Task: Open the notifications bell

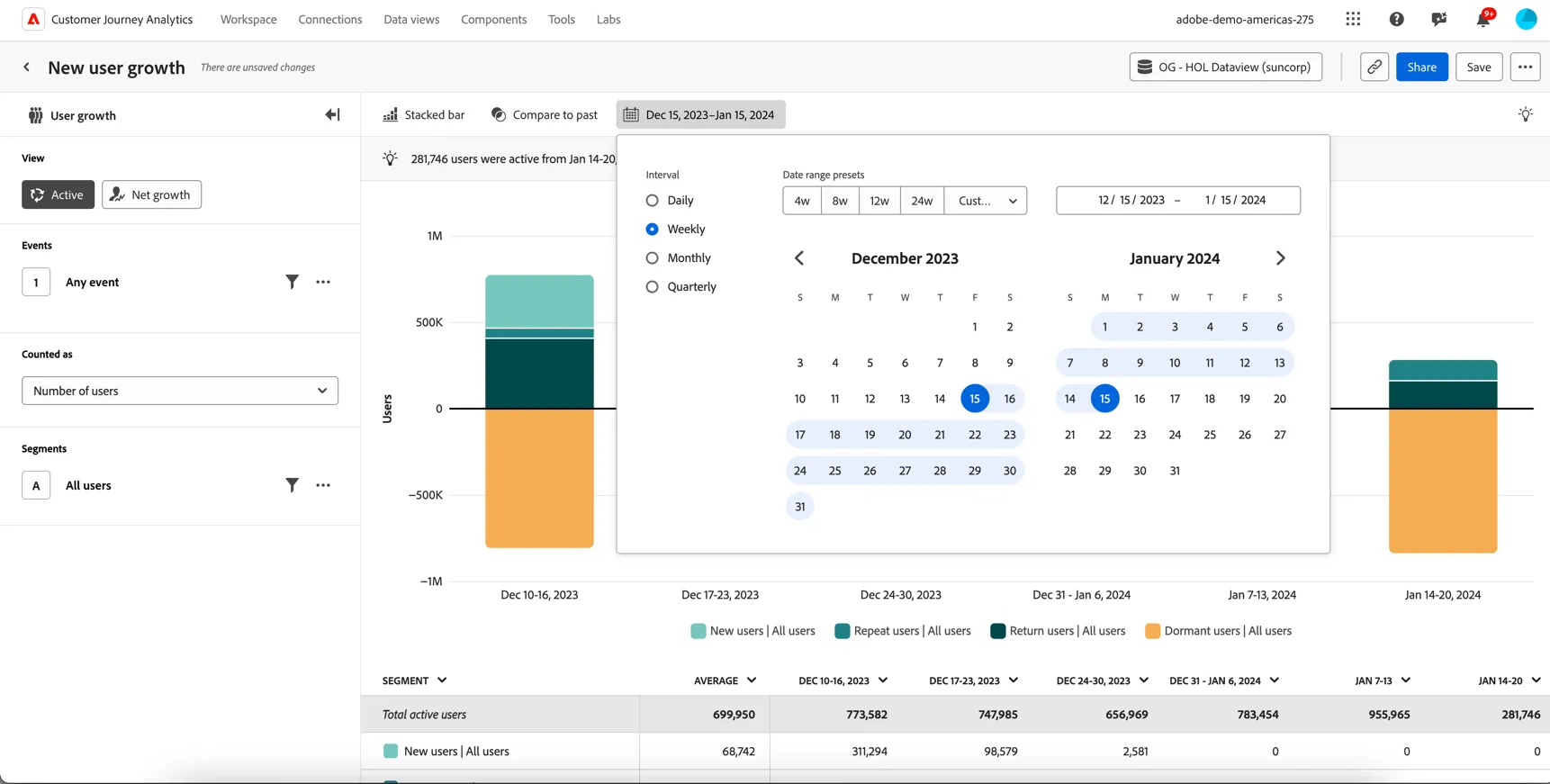Action: [1482, 19]
